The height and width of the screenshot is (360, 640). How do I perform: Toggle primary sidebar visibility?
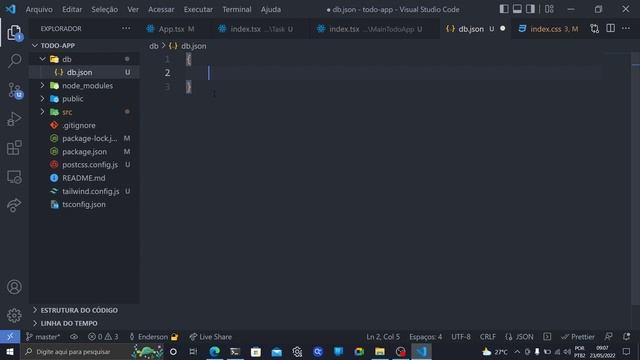tap(504, 9)
